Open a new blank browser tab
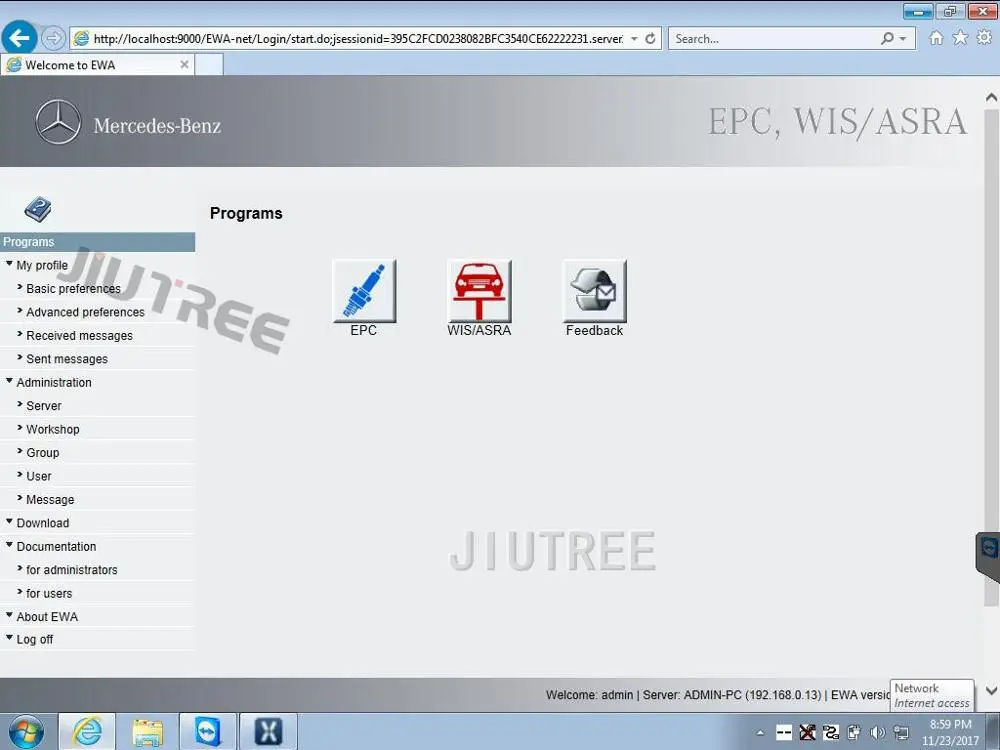Screen dimensions: 1000x750 209,65
